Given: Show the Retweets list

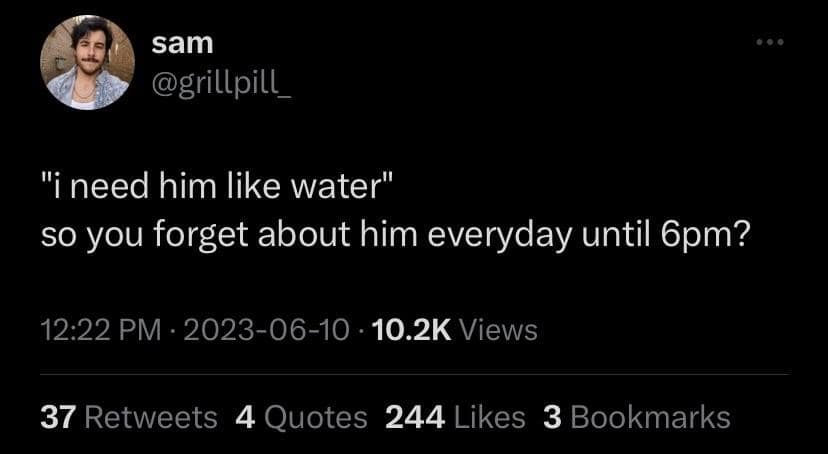Looking at the screenshot, I should pyautogui.click(x=151, y=416).
